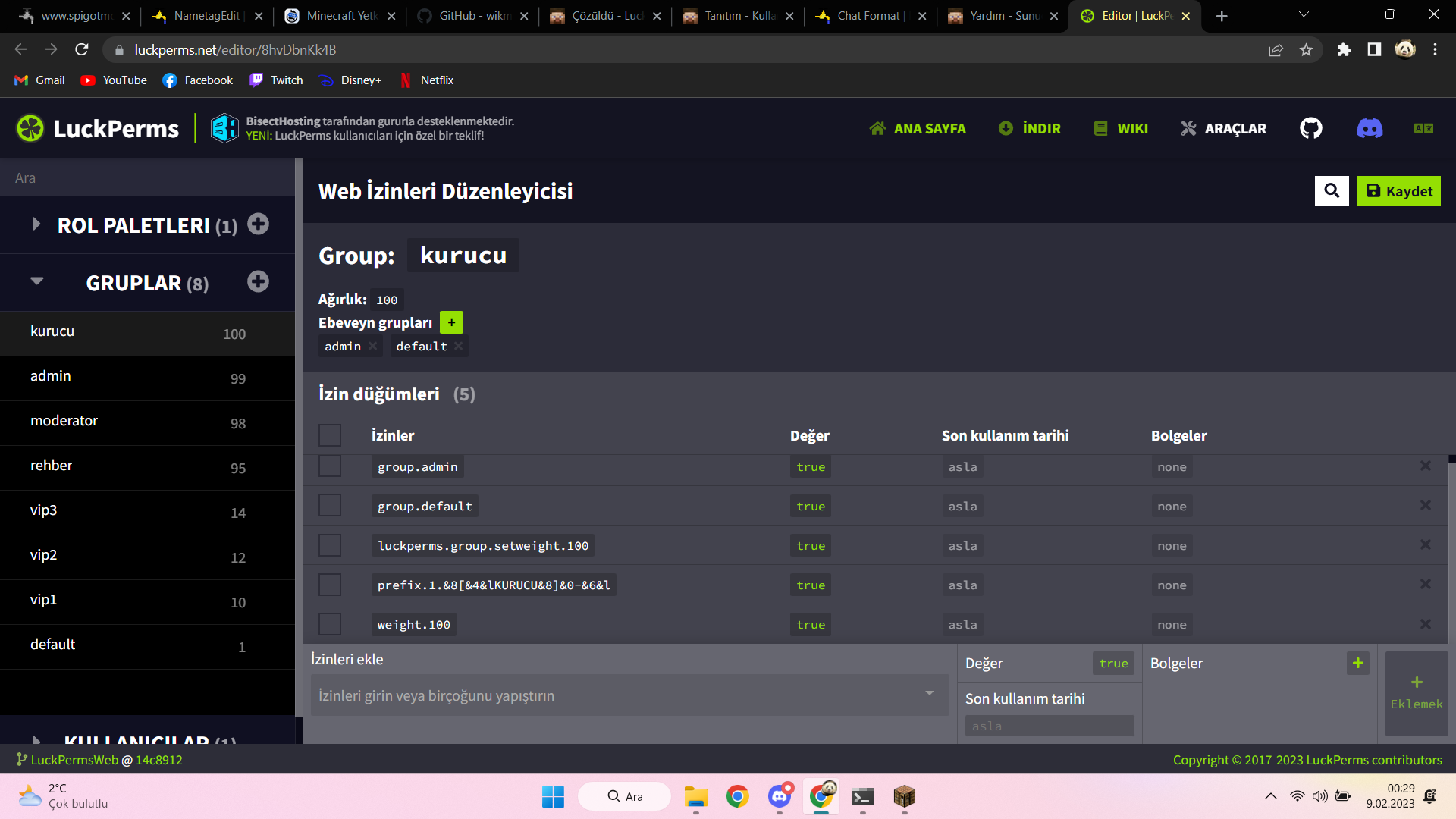Select the moderator group in sidebar
The width and height of the screenshot is (1456, 819).
pos(147,422)
